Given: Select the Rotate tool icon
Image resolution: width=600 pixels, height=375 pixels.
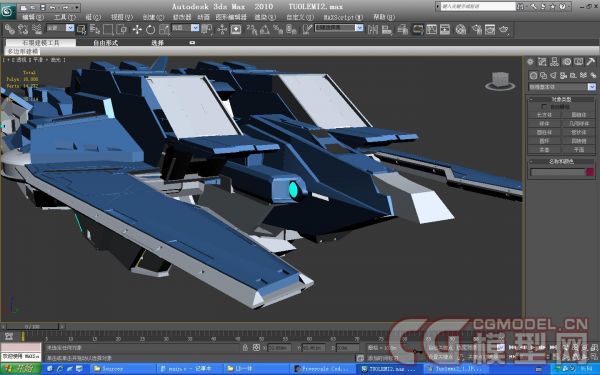Looking at the screenshot, I should pyautogui.click(x=150, y=29).
